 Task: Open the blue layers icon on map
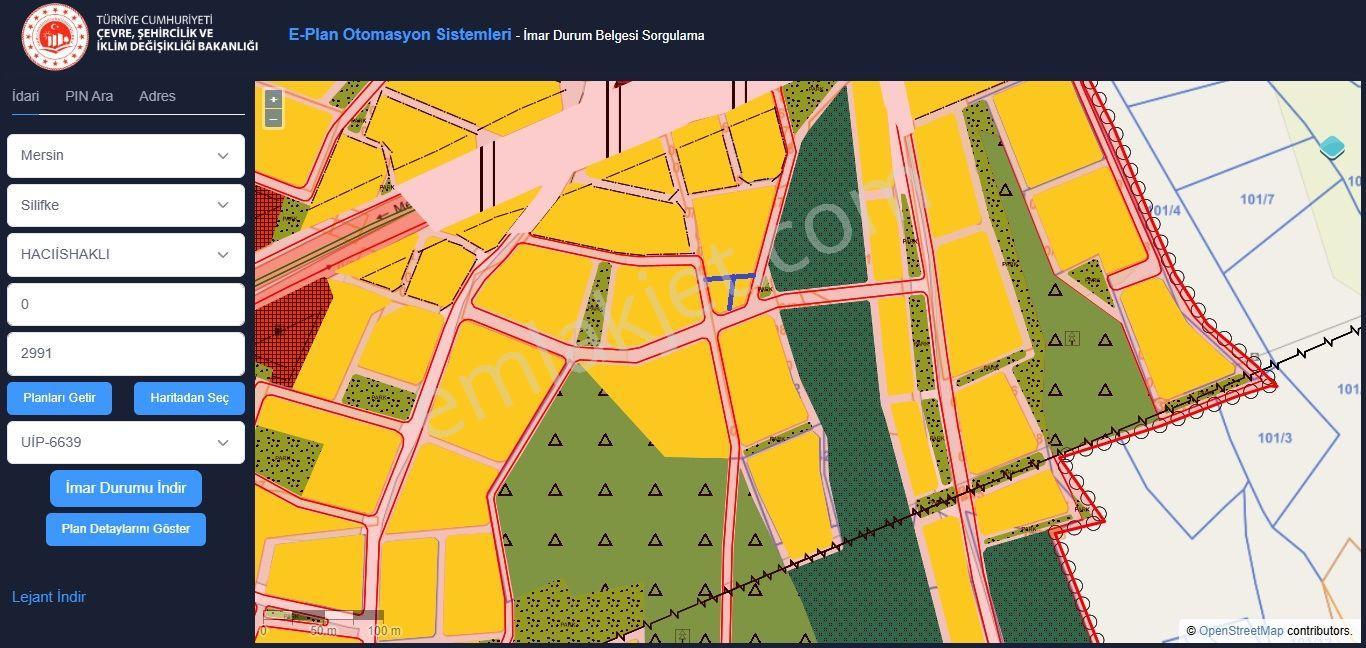pos(1332,148)
